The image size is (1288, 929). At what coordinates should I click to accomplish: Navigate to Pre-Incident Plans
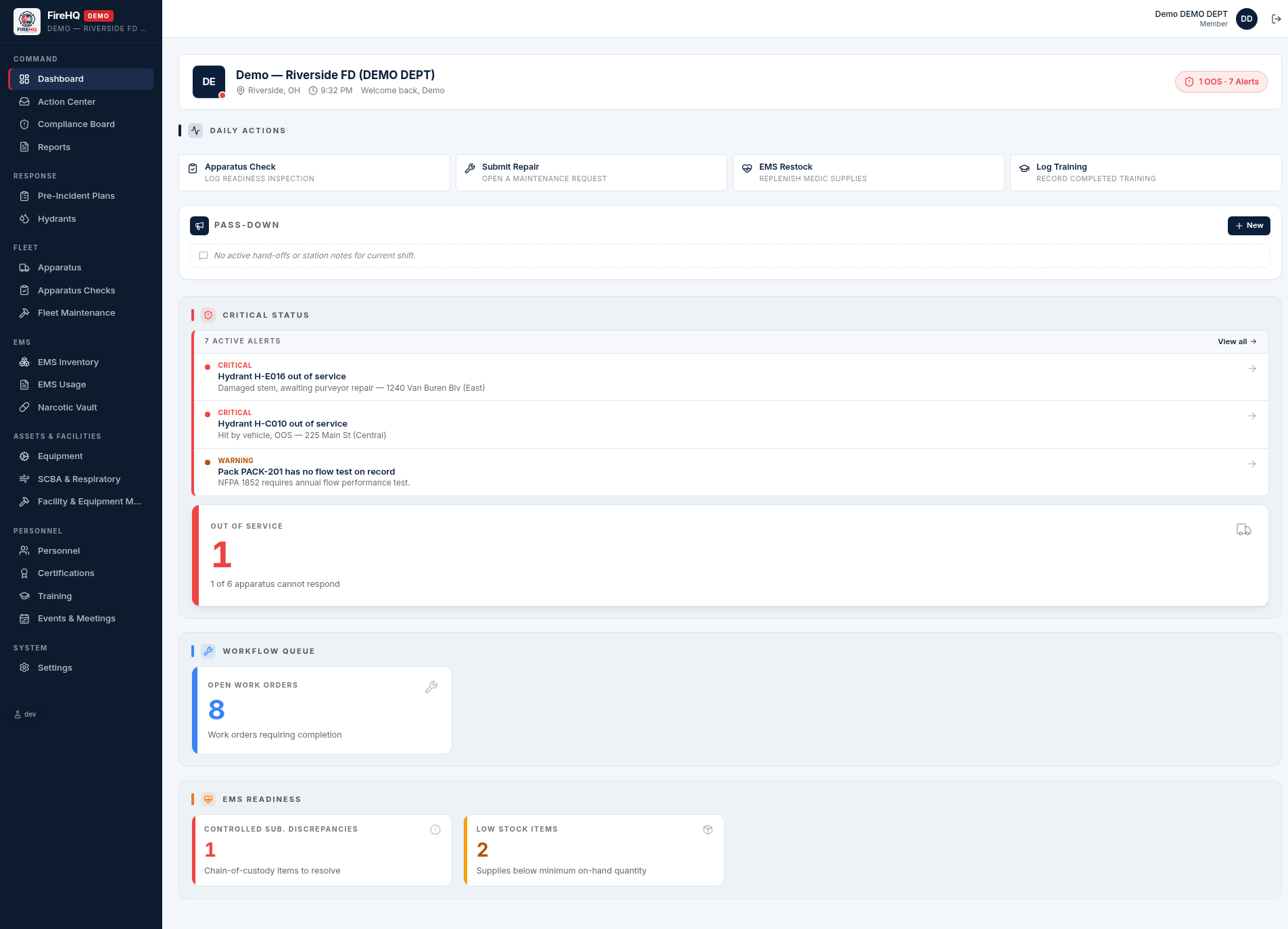click(x=81, y=196)
